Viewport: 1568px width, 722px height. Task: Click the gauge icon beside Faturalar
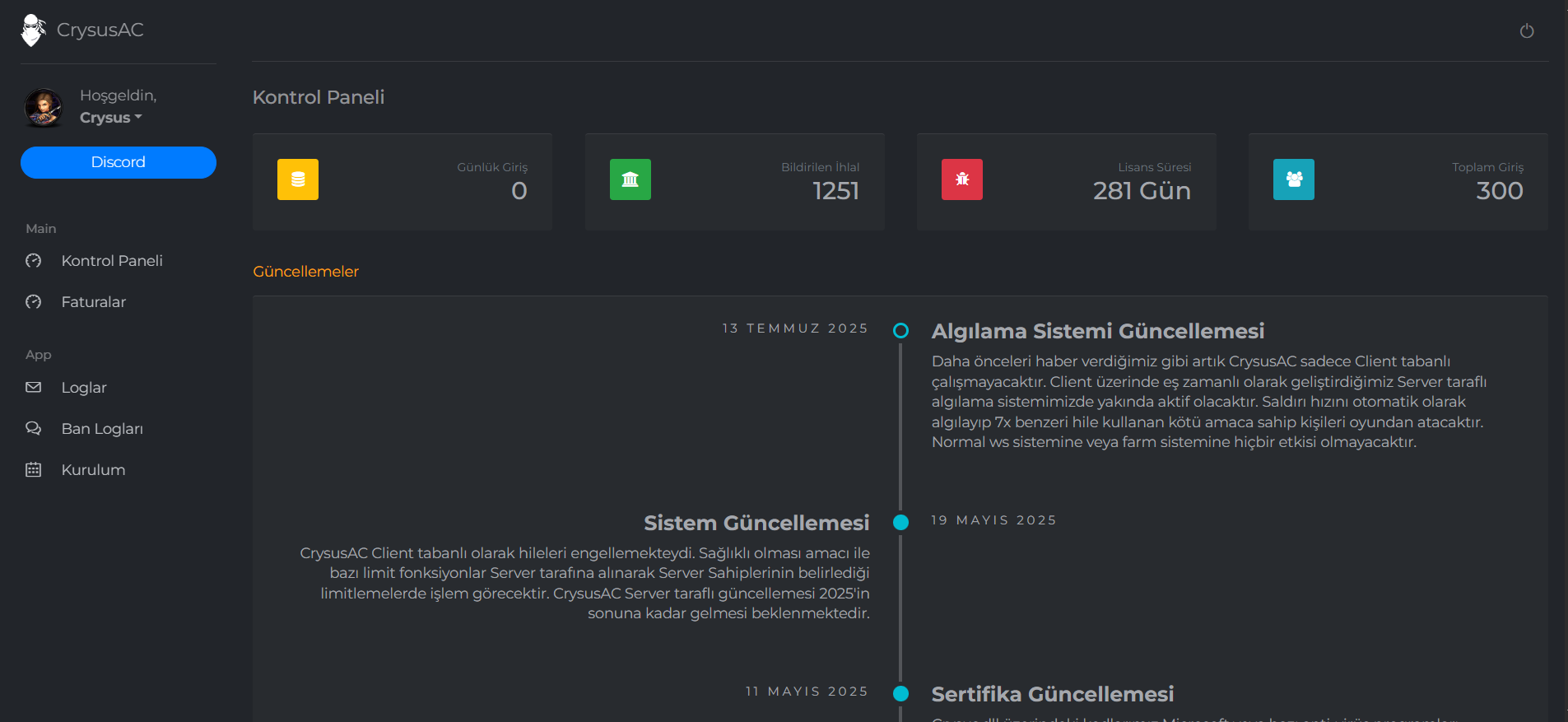34,302
